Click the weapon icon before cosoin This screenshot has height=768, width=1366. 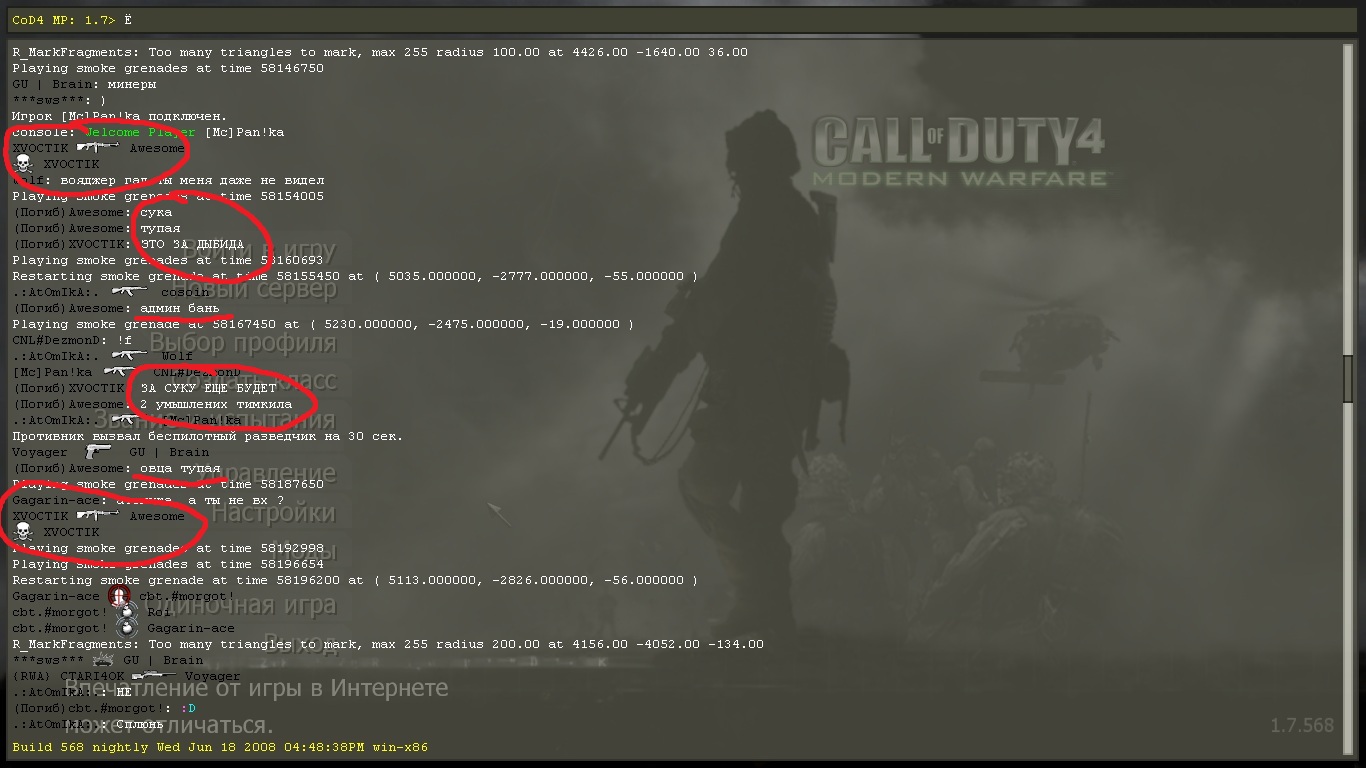point(131,292)
